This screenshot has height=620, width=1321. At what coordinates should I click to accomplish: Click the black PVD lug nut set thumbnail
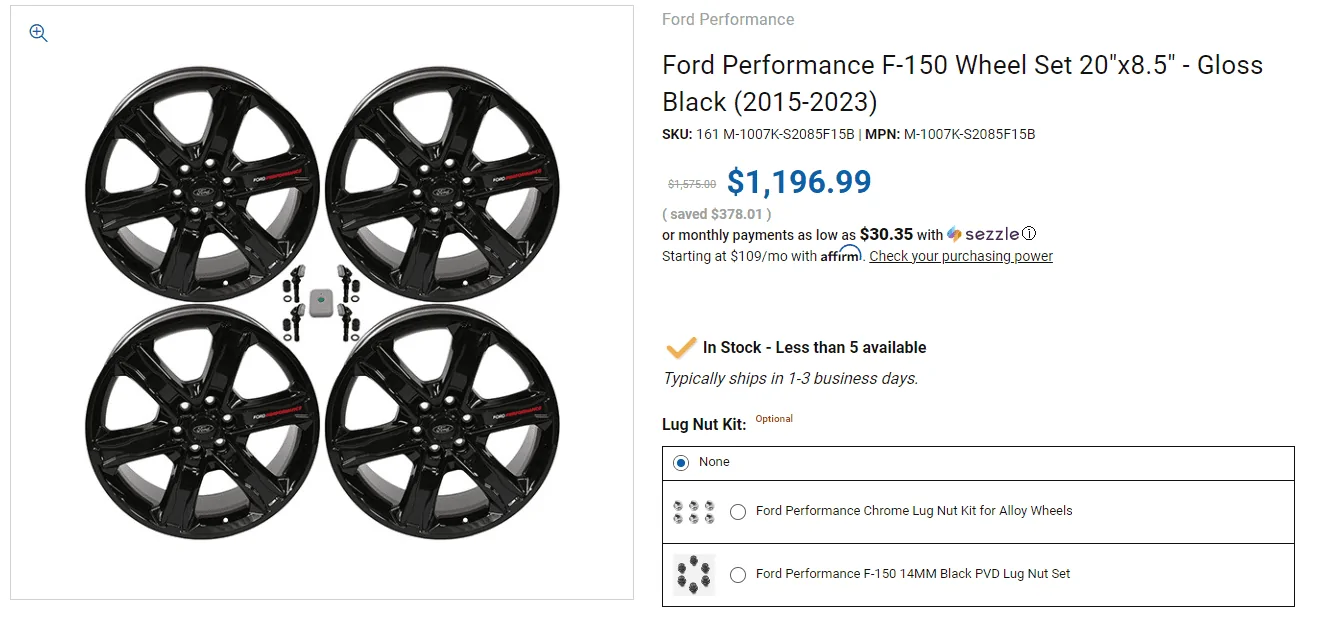(694, 574)
